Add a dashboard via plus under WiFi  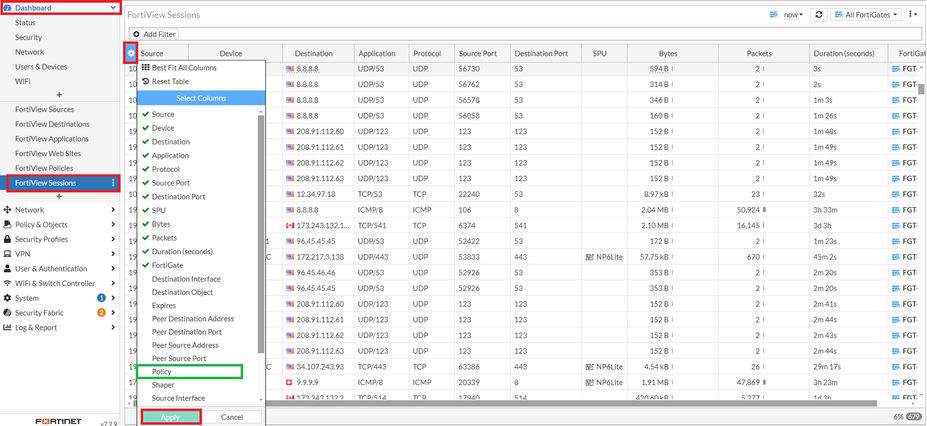(x=59, y=95)
